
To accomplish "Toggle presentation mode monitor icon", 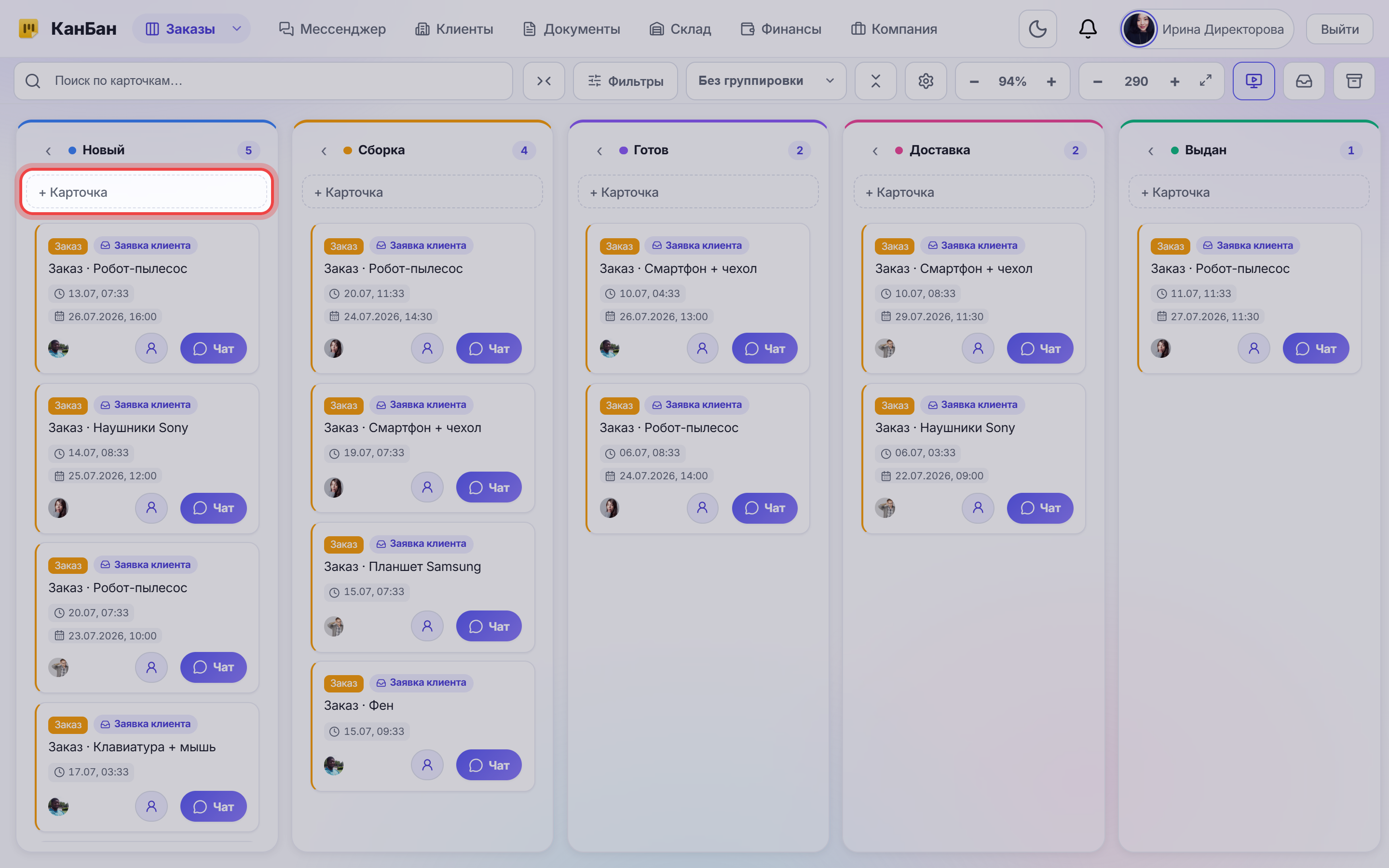I will point(1253,81).
